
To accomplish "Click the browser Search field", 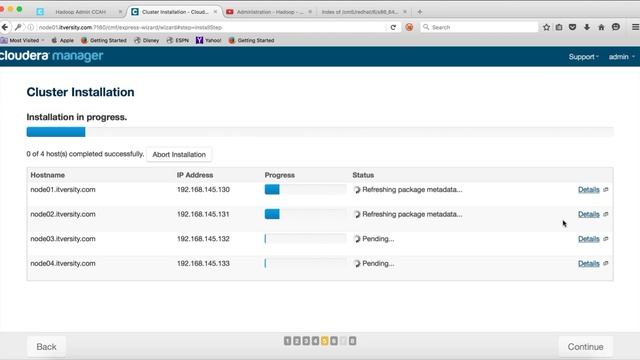I will point(479,27).
